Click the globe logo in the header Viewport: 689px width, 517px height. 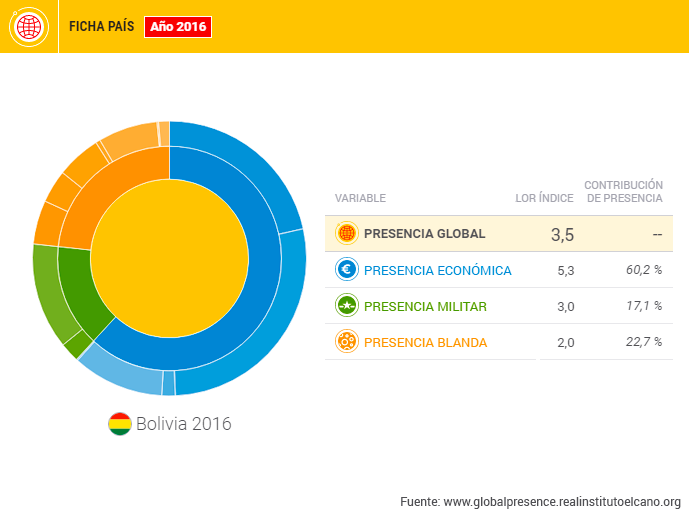coord(29,26)
